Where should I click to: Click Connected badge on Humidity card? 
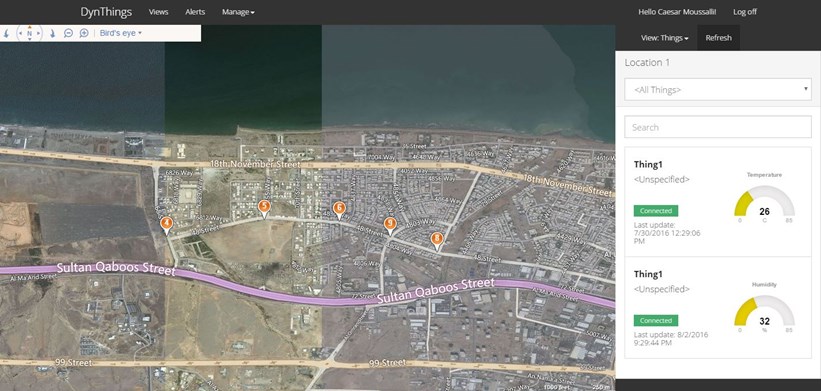point(656,320)
